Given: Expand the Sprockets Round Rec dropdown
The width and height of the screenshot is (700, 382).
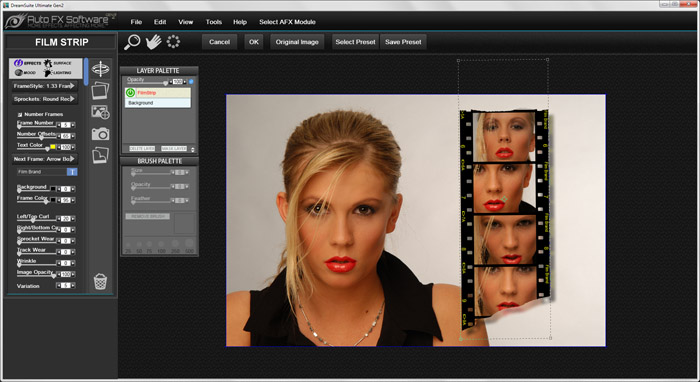Looking at the screenshot, I should click(44, 99).
